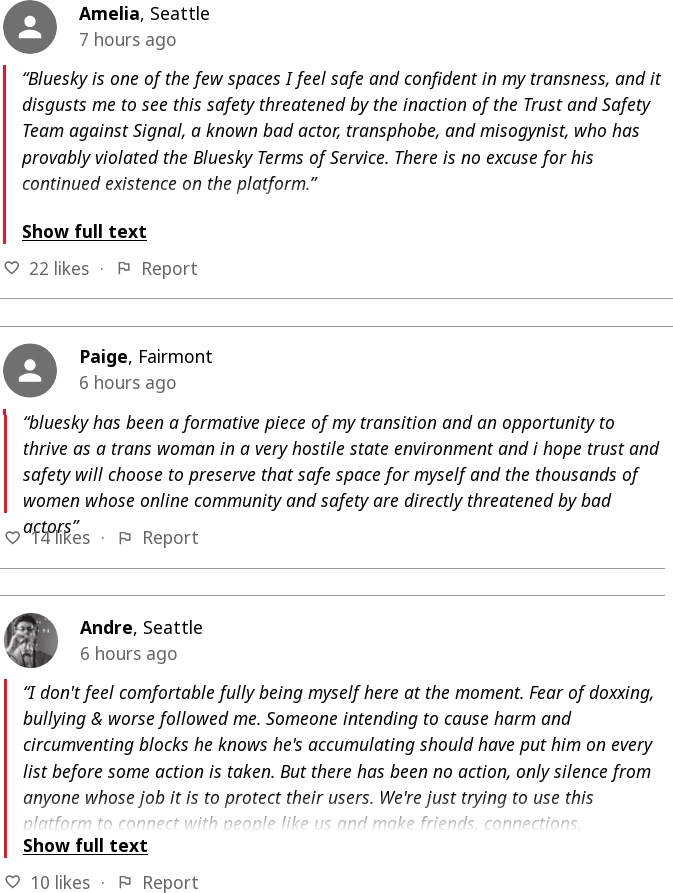673x893 pixels.
Task: Like Paige's comment via heart icon
Action: point(12,538)
